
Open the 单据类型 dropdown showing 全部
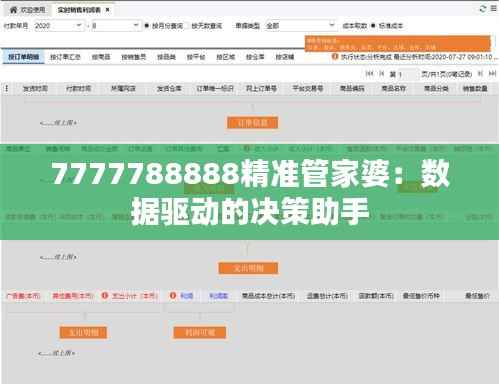[x=300, y=25]
